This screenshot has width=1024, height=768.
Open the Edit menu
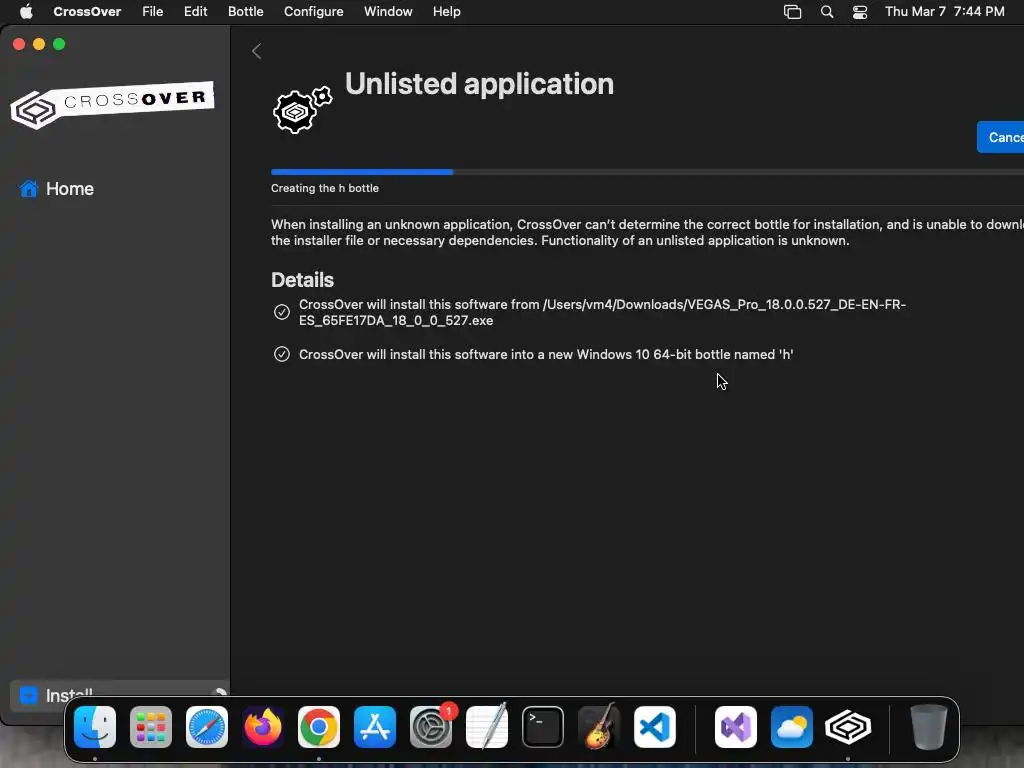coord(195,11)
